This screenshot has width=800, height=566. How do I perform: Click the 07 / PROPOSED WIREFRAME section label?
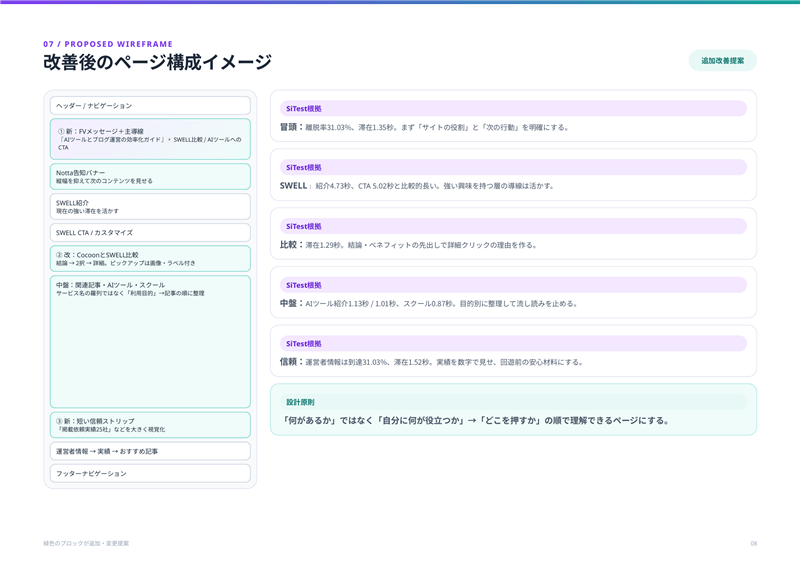click(108, 44)
